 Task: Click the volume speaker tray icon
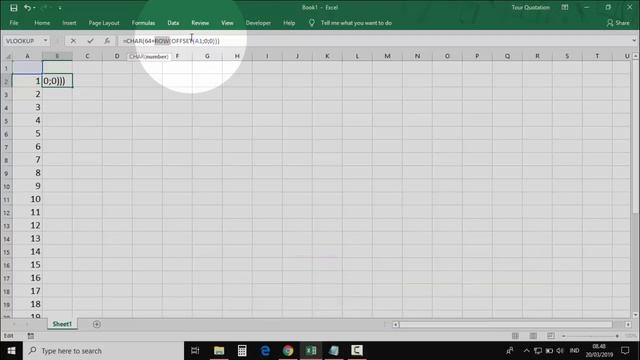coord(560,351)
